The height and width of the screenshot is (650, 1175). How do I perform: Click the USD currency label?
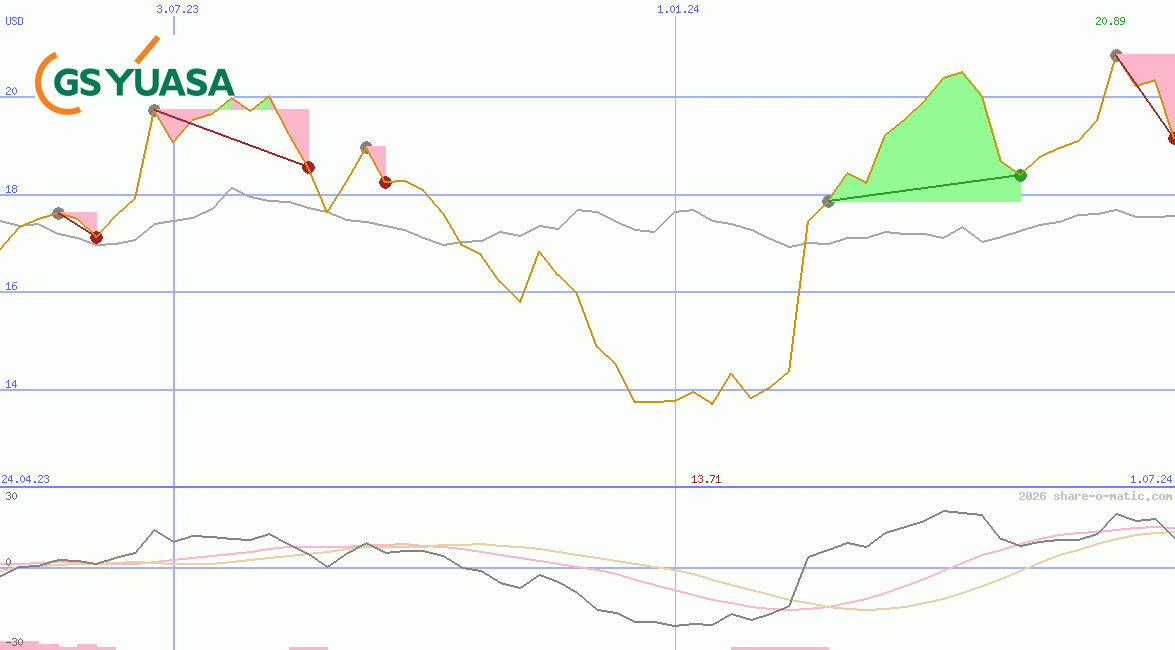15,21
